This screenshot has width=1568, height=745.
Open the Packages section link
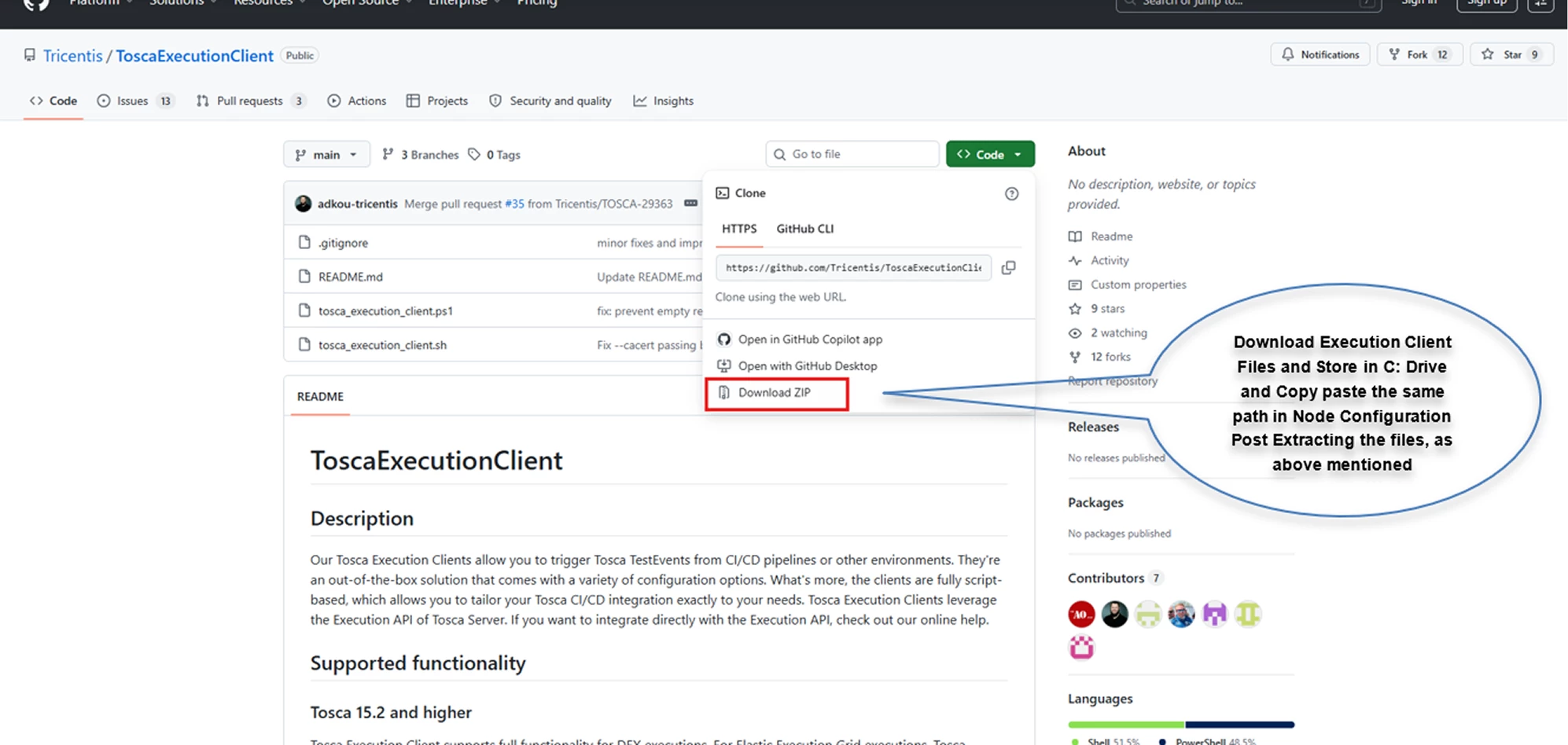click(1095, 503)
